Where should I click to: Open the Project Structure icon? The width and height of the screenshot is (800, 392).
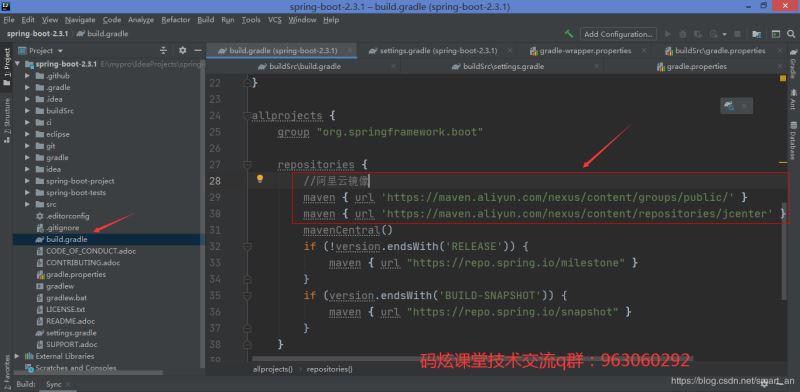click(x=757, y=34)
